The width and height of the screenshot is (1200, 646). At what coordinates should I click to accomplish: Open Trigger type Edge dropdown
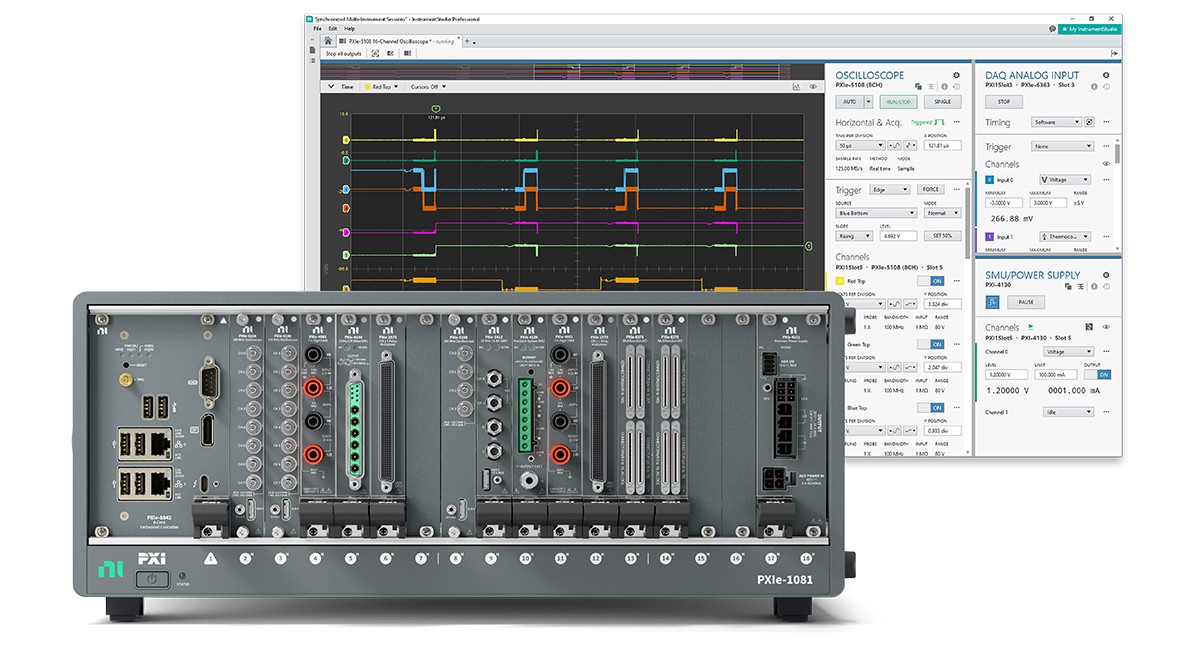coord(890,189)
